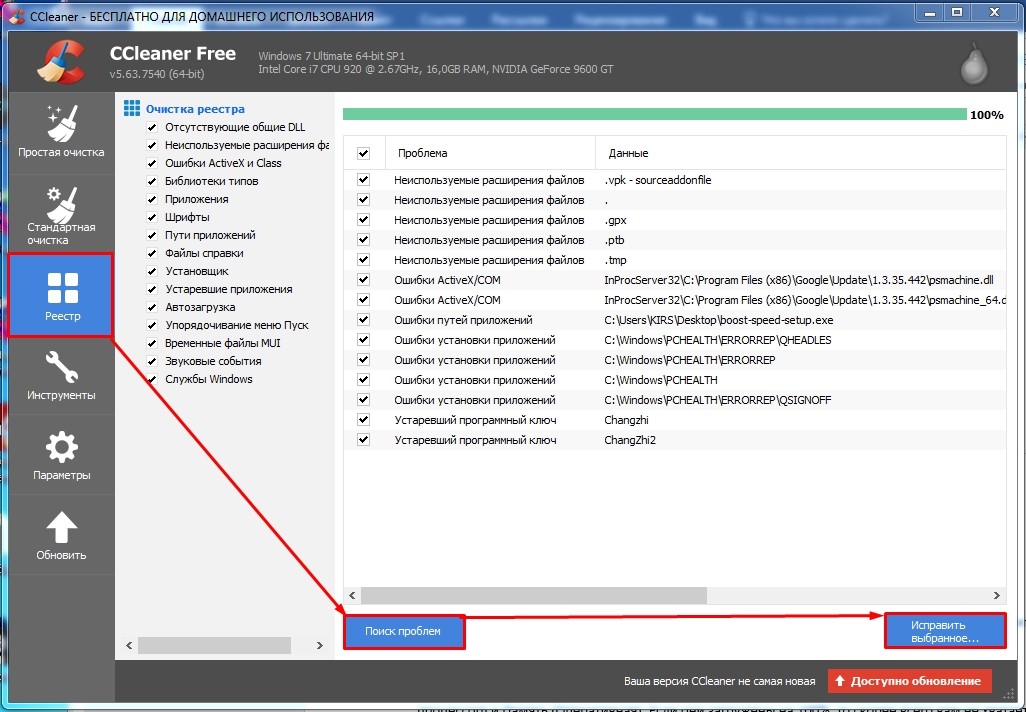Click Исправить выбранное button
This screenshot has width=1026, height=712.
pos(945,632)
